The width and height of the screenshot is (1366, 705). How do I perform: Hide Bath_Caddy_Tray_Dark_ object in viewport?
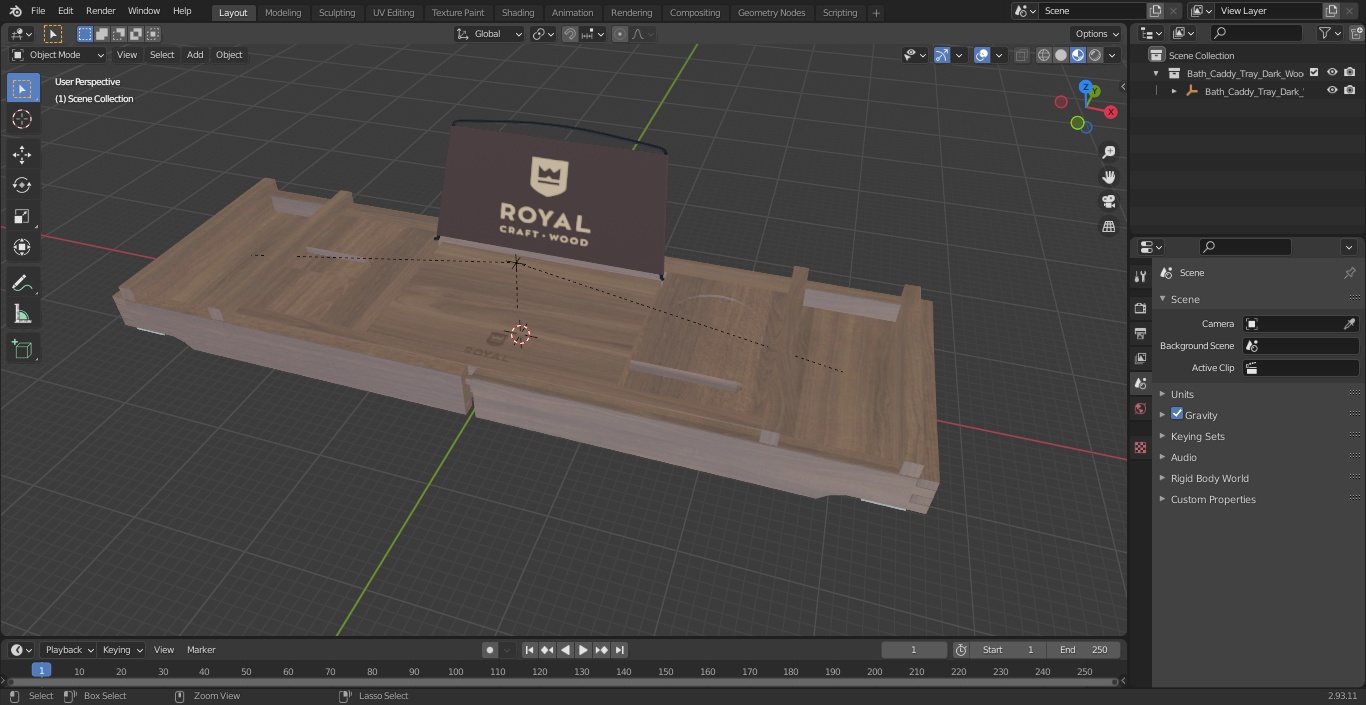click(x=1332, y=90)
